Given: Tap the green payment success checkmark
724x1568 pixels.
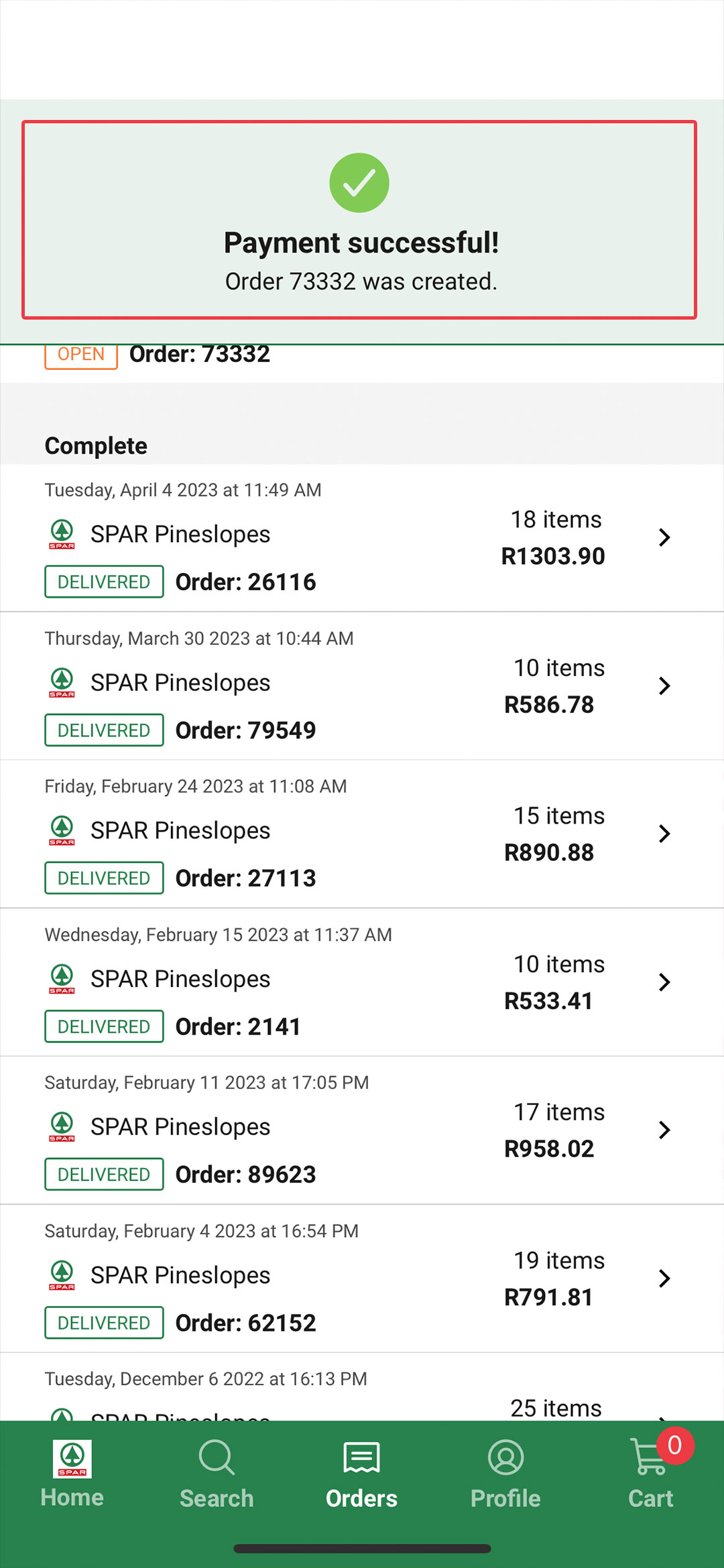Looking at the screenshot, I should point(359,183).
